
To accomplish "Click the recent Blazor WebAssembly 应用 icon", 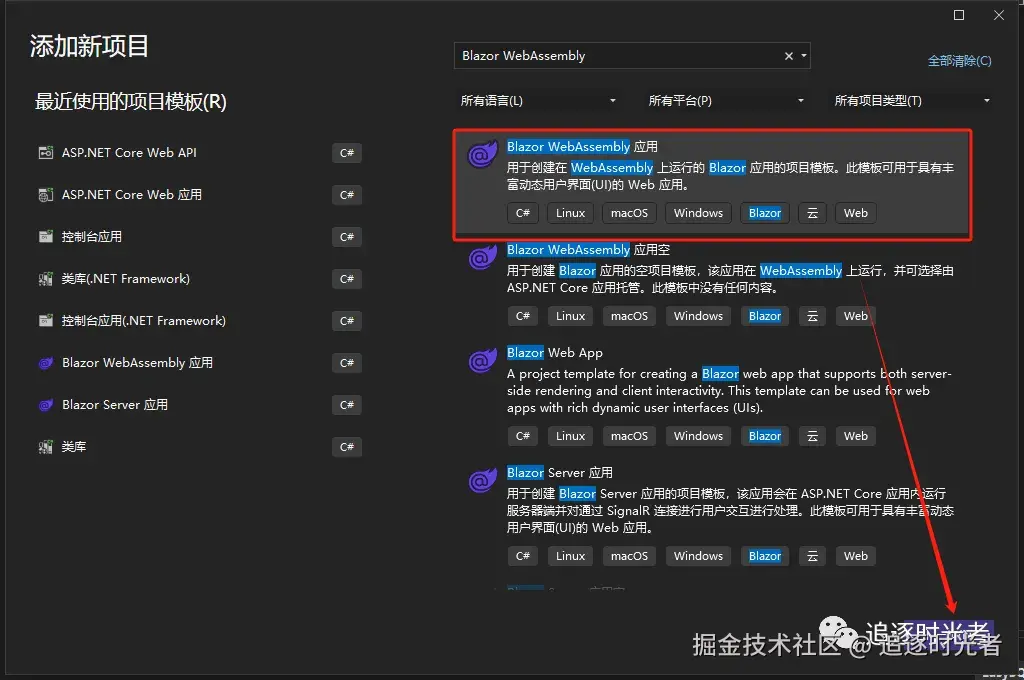I will pyautogui.click(x=46, y=363).
